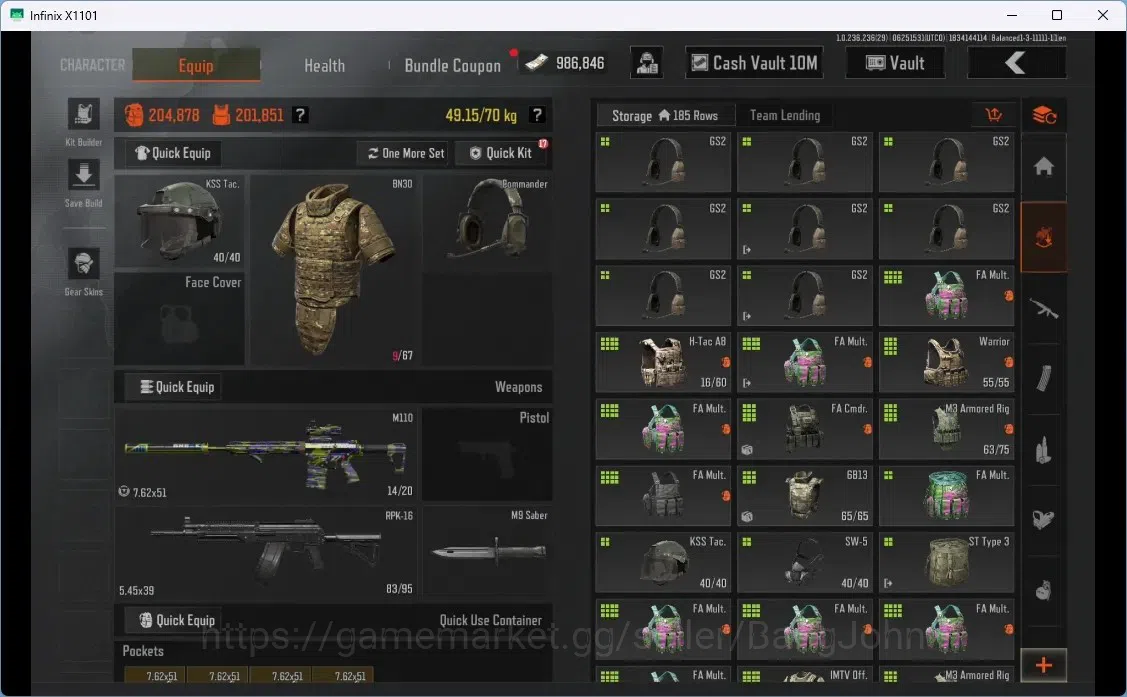
Task: Select the 6B13 65/65 armor in storage
Action: click(x=804, y=496)
